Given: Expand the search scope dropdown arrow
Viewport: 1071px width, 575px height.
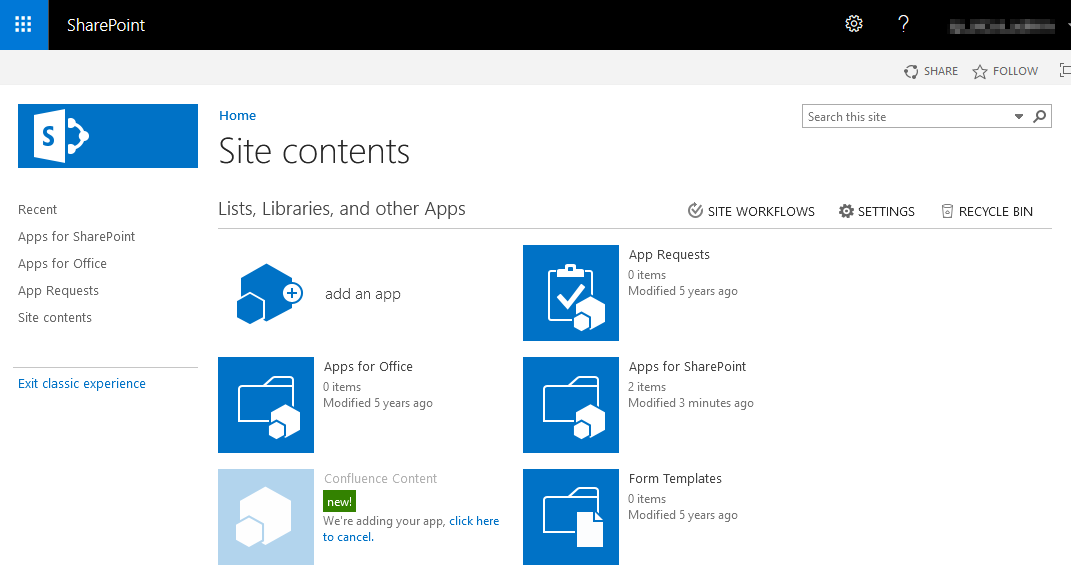Looking at the screenshot, I should [x=1018, y=117].
